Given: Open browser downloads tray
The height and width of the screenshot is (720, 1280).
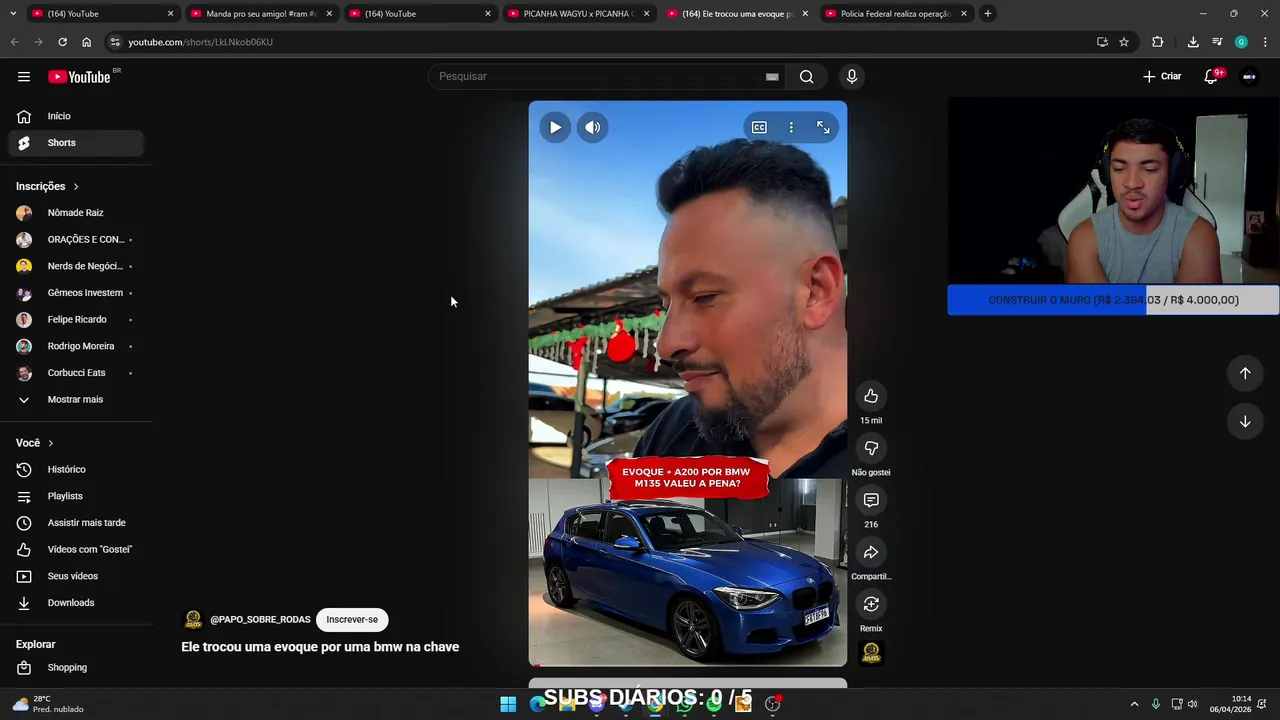Looking at the screenshot, I should click(1193, 42).
